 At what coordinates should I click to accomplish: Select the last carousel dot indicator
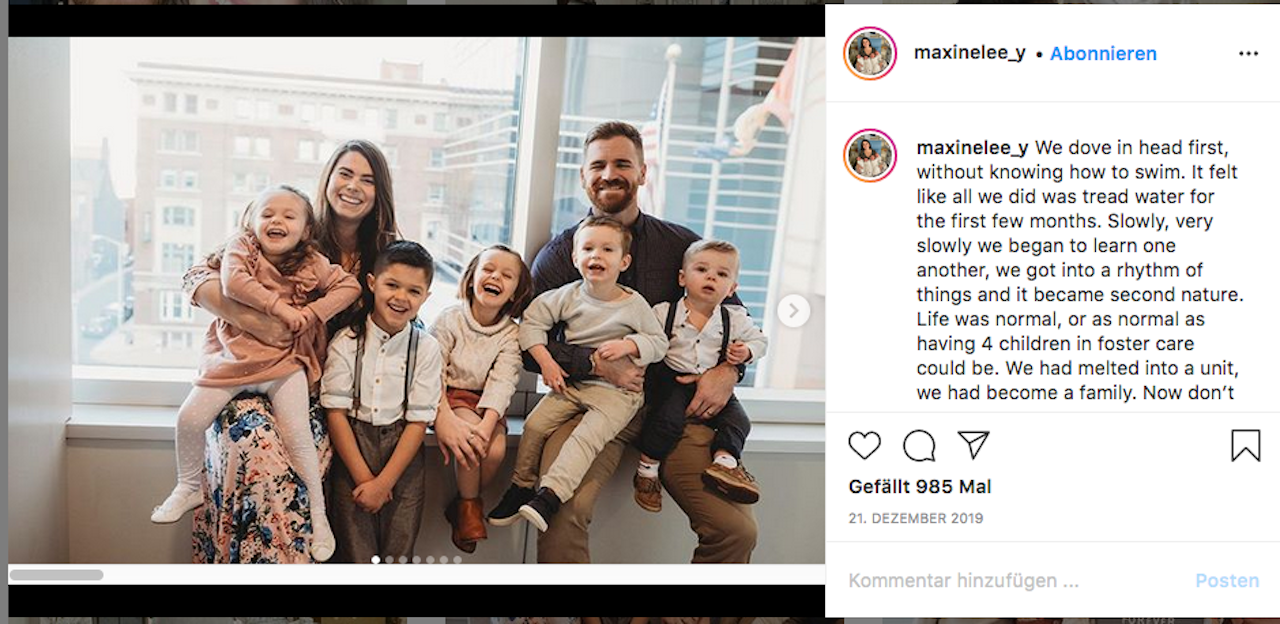[x=457, y=560]
